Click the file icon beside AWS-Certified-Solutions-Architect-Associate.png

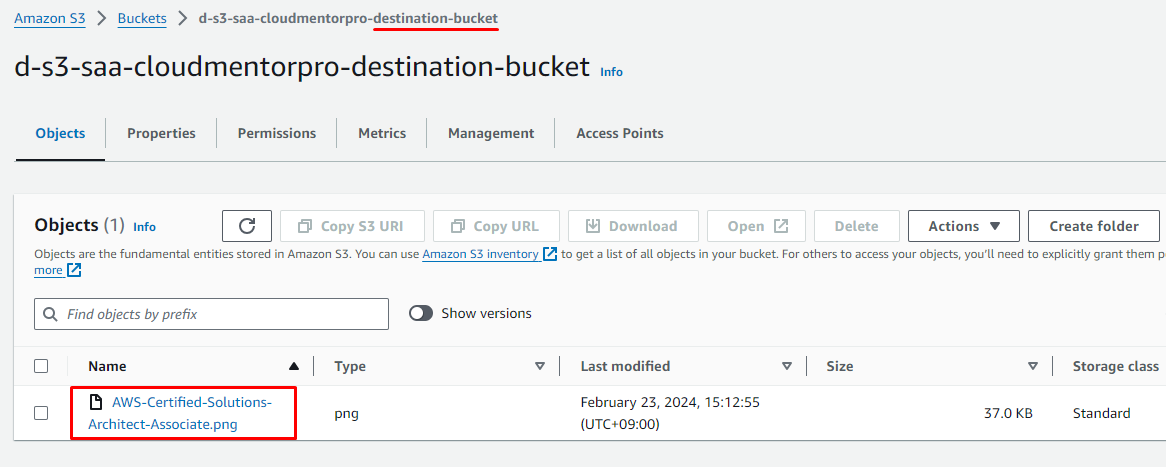tap(96, 402)
